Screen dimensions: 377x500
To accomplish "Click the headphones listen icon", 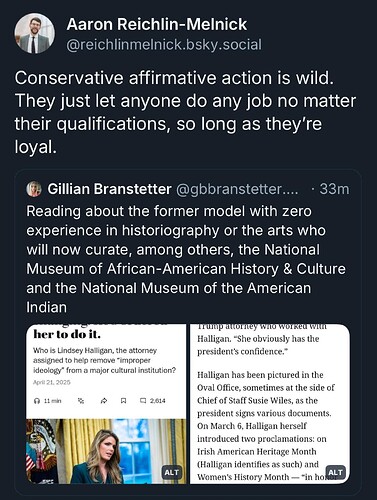I will point(37,401).
